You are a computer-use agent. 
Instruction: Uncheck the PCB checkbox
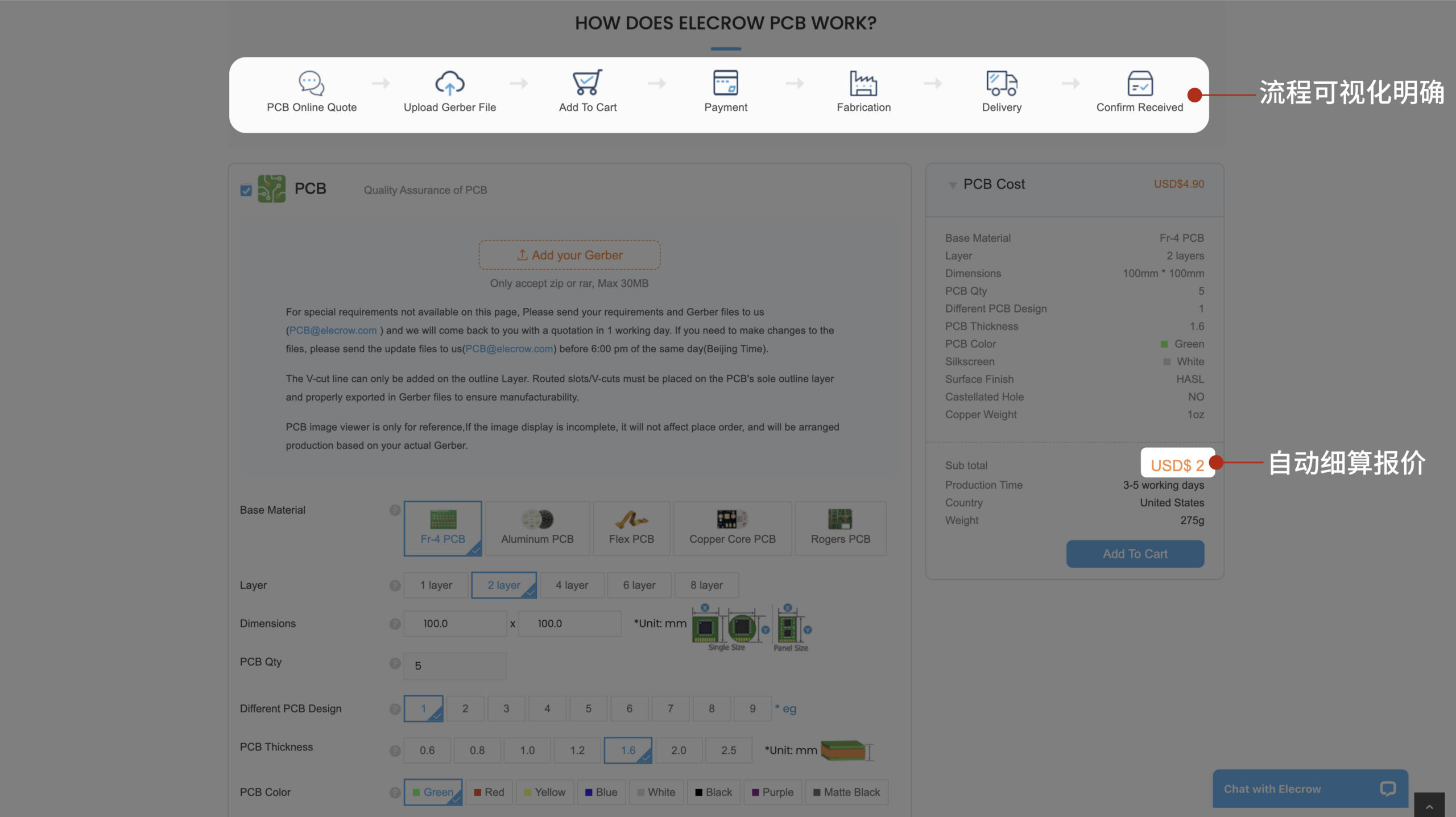[246, 191]
